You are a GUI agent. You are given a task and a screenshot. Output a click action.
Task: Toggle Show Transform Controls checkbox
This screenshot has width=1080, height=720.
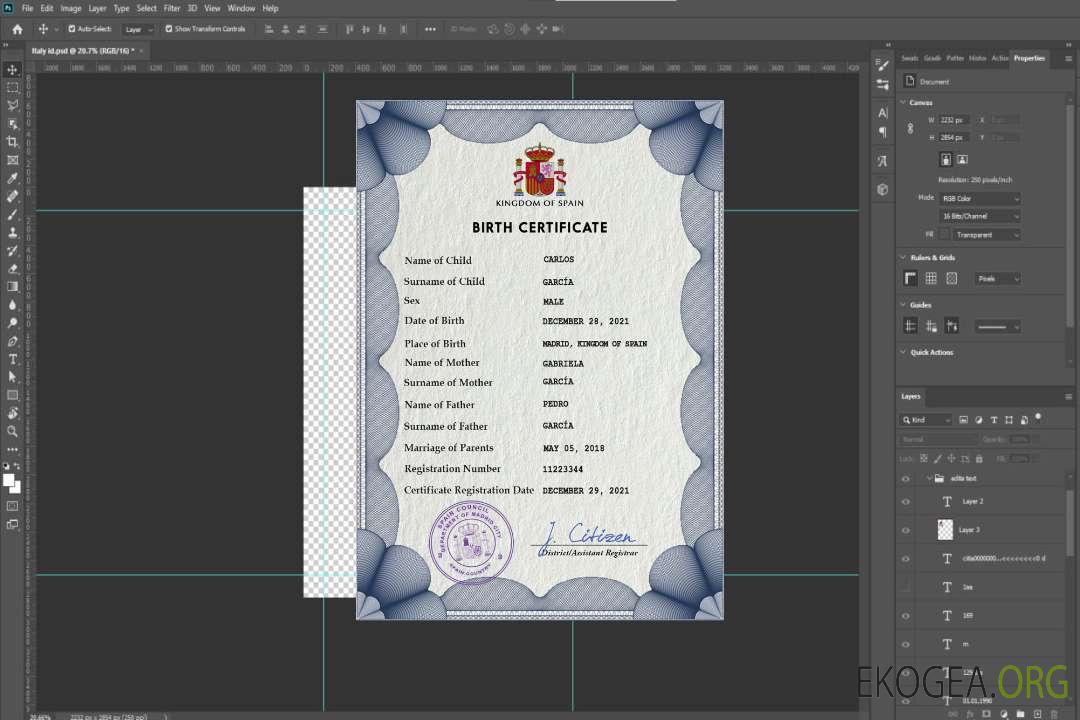169,29
